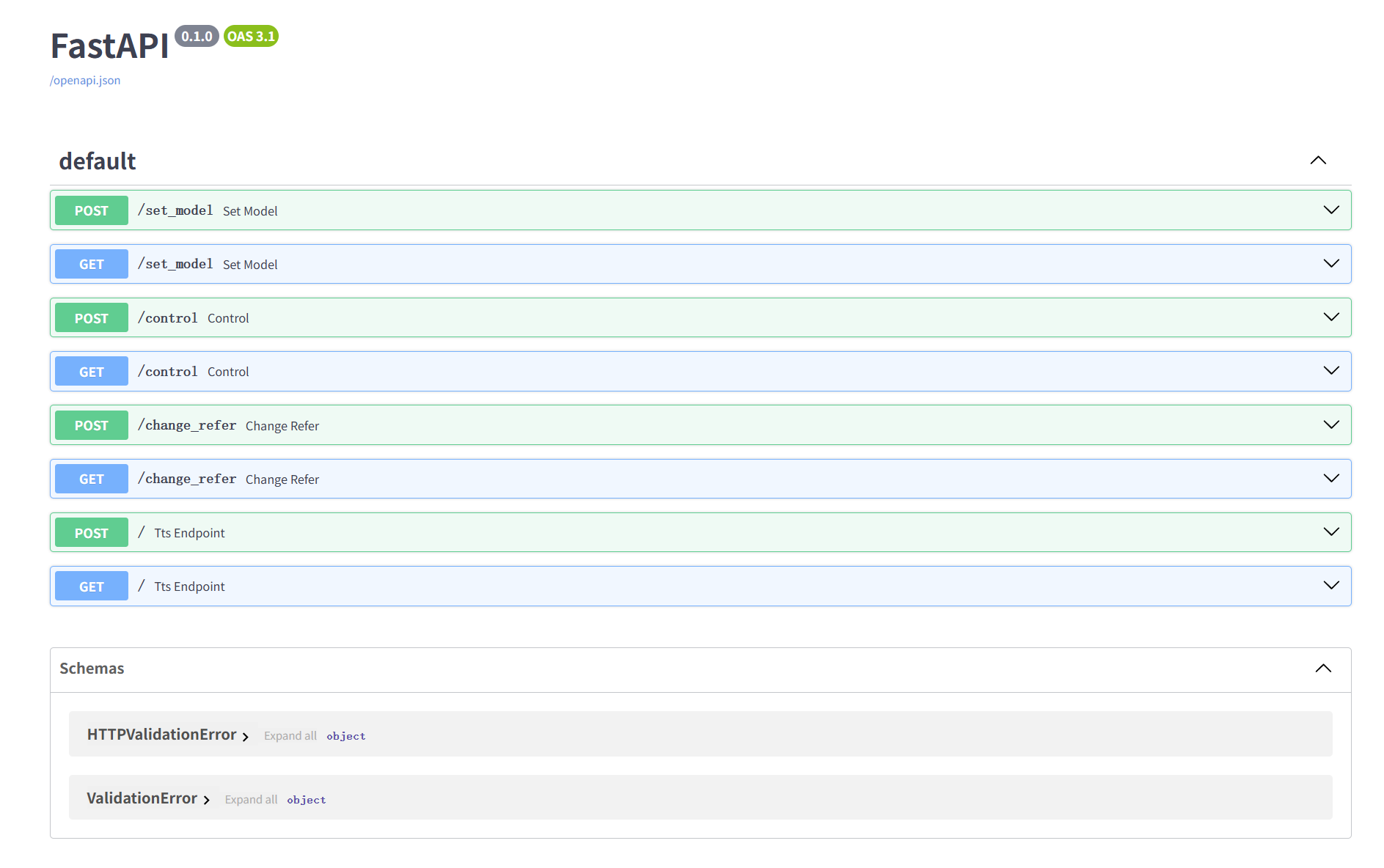
Task: Click the default section heading
Action: [x=98, y=161]
